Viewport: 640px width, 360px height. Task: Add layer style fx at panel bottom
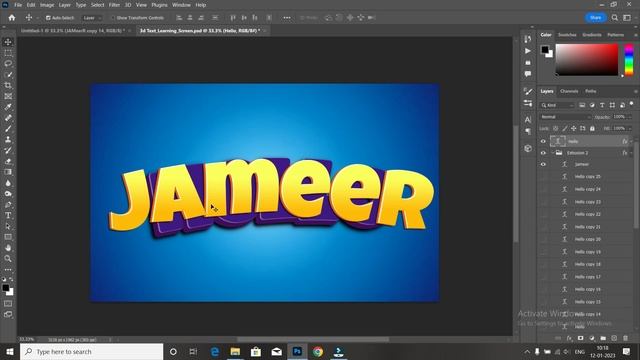pyautogui.click(x=569, y=338)
